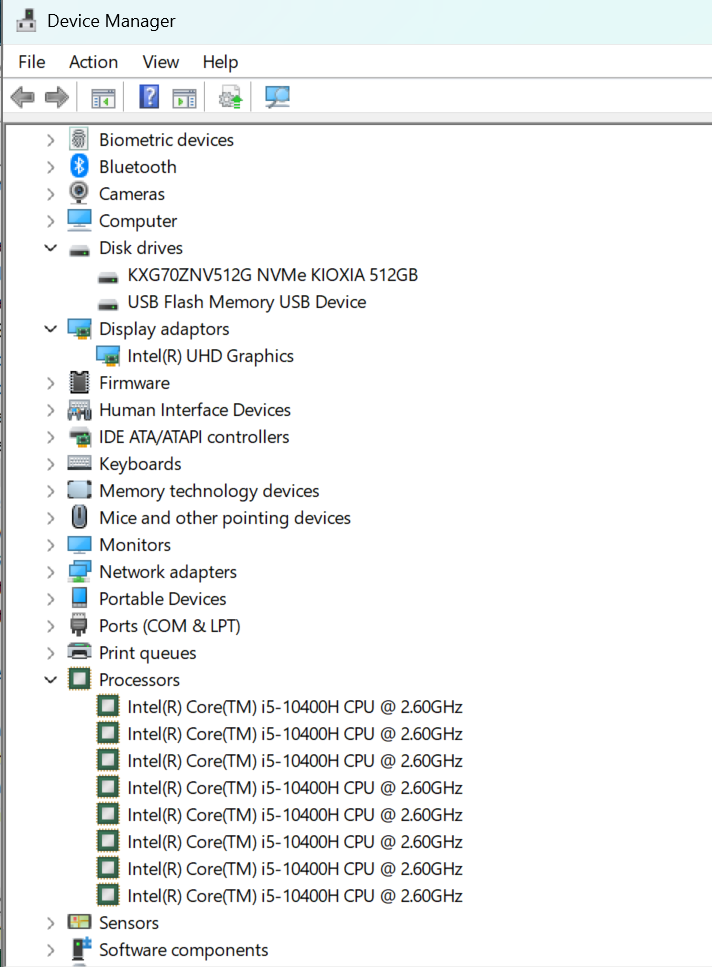Expand the Monitors node chevron
Viewport: 712px width, 967px height.
pyautogui.click(x=51, y=545)
